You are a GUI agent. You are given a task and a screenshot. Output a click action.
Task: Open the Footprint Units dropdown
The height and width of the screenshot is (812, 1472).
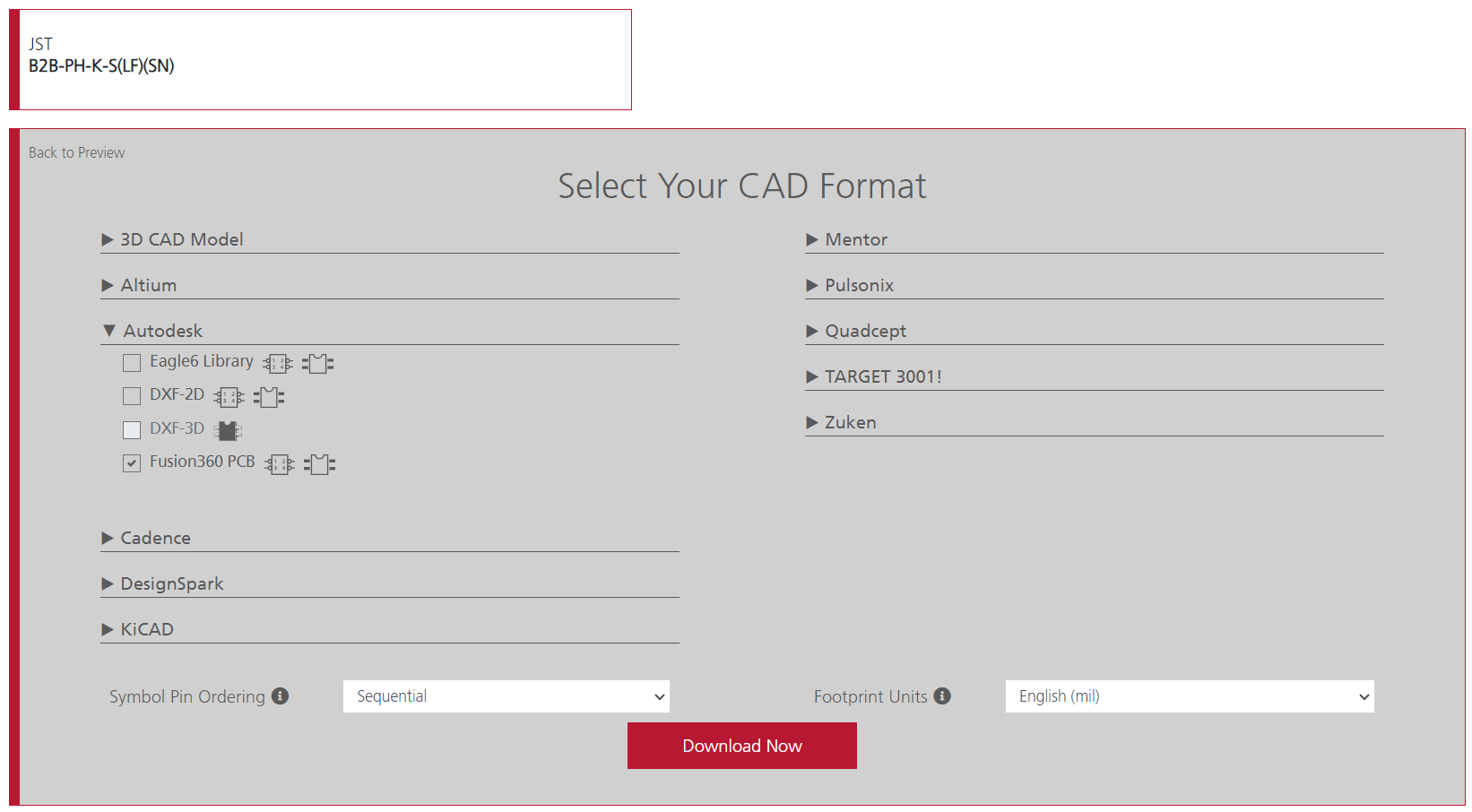tap(1189, 696)
